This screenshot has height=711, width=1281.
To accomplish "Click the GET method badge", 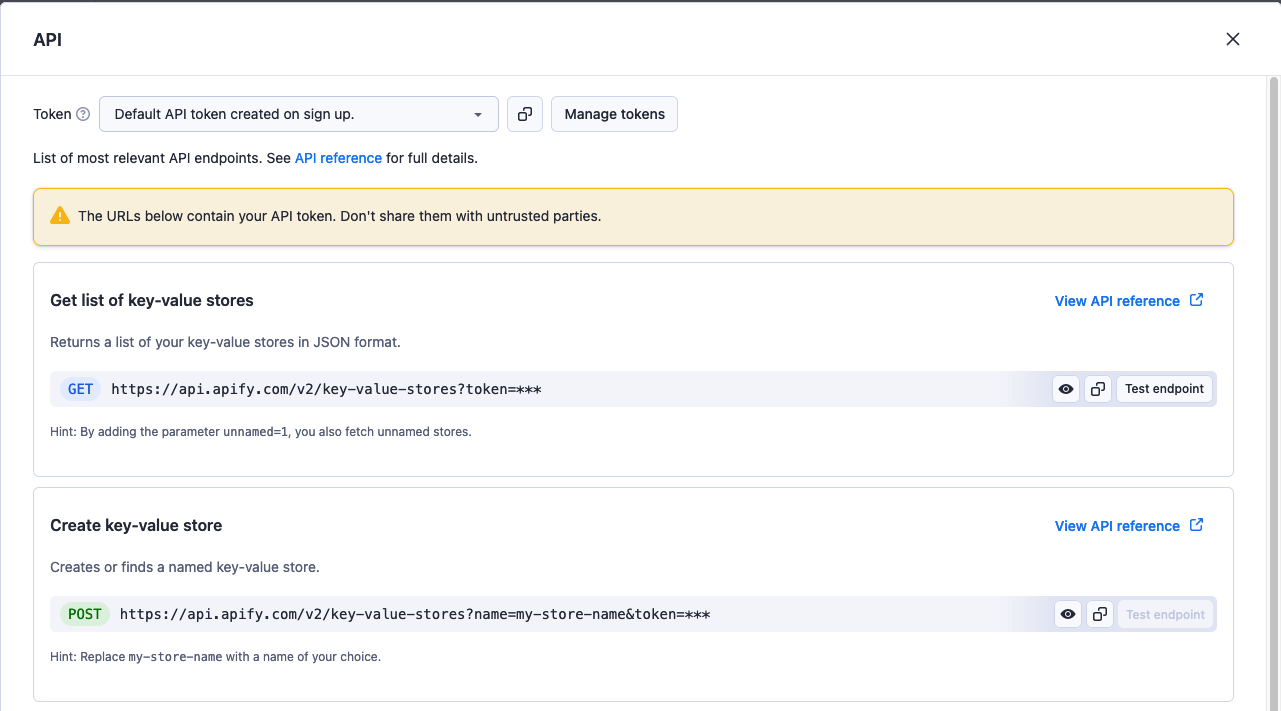I will pyautogui.click(x=80, y=389).
